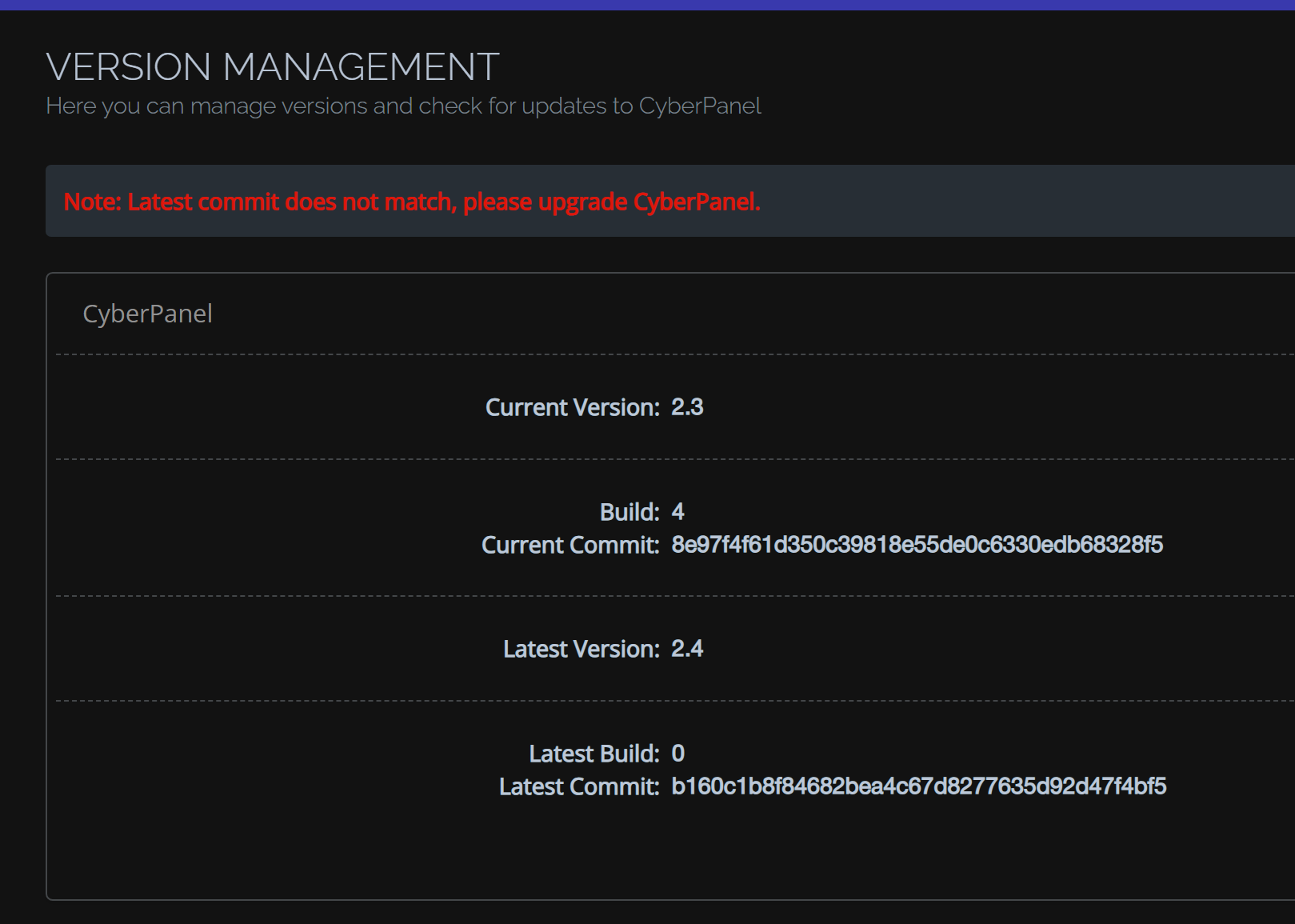Click the Current Commit label
Image resolution: width=1295 pixels, height=924 pixels.
570,545
